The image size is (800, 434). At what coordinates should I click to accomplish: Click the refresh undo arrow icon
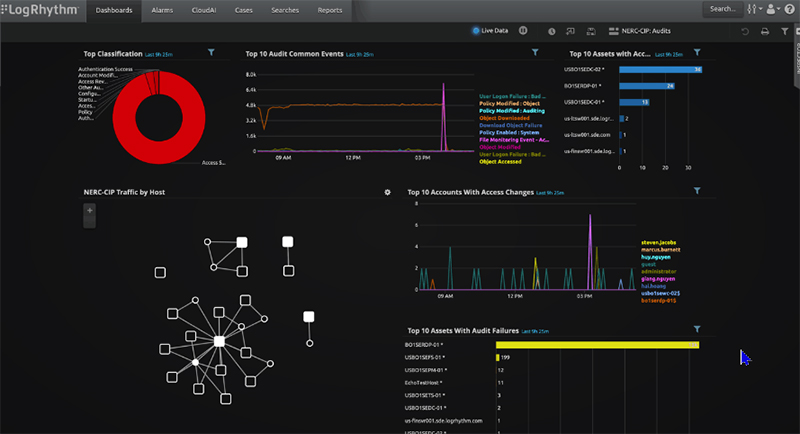pyautogui.click(x=745, y=31)
